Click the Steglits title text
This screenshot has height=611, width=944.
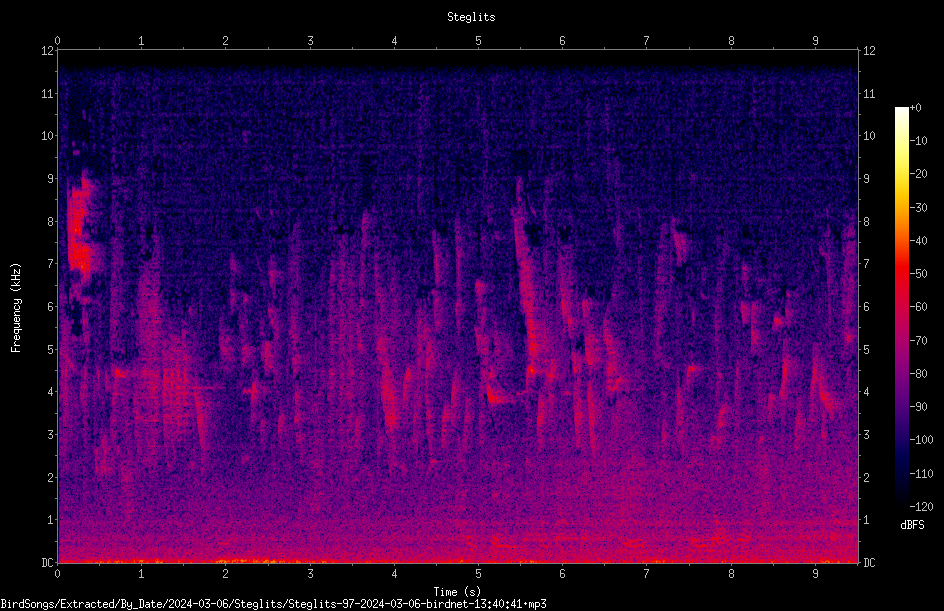point(471,17)
